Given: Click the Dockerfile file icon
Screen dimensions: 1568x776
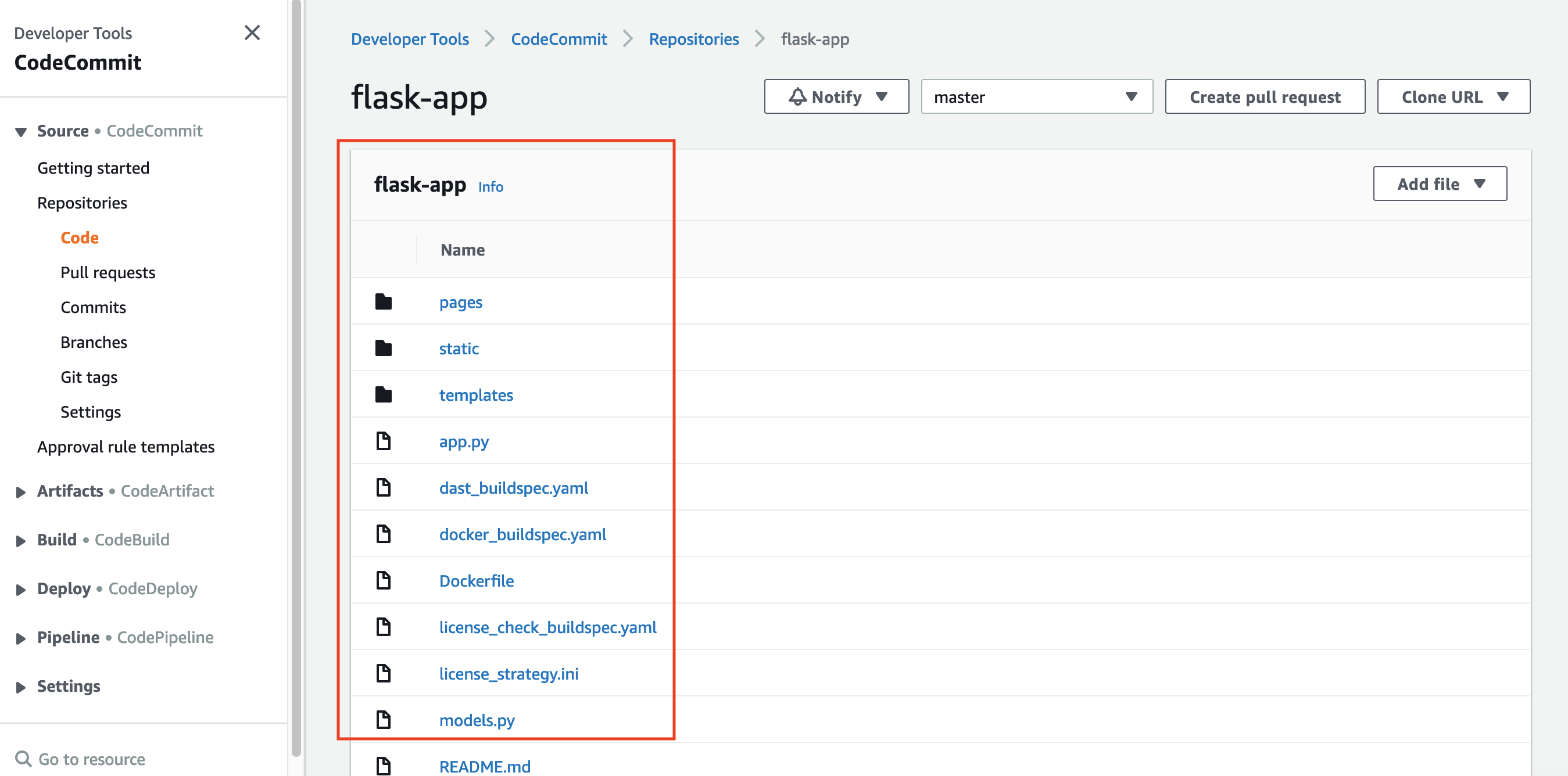Looking at the screenshot, I should tap(384, 580).
